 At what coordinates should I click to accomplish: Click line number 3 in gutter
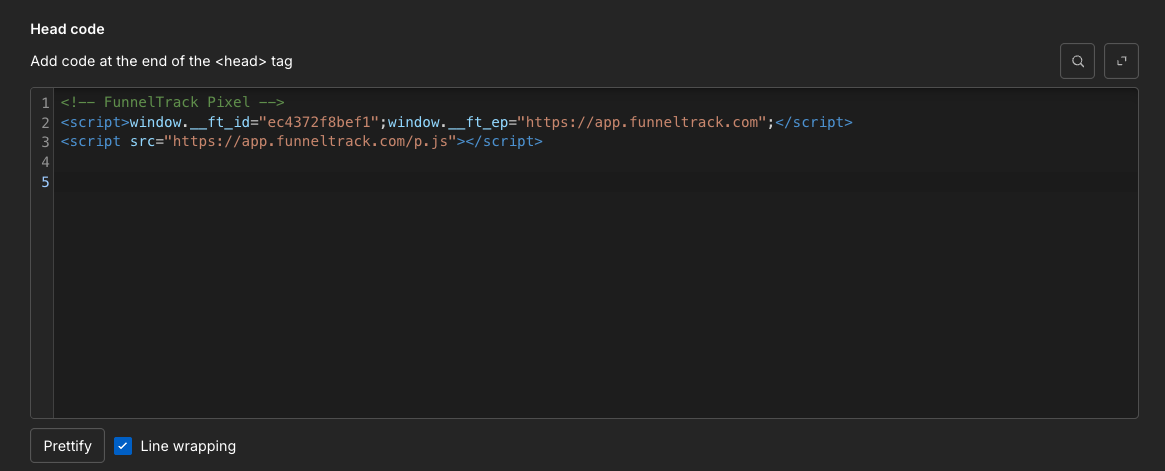pyautogui.click(x=46, y=141)
